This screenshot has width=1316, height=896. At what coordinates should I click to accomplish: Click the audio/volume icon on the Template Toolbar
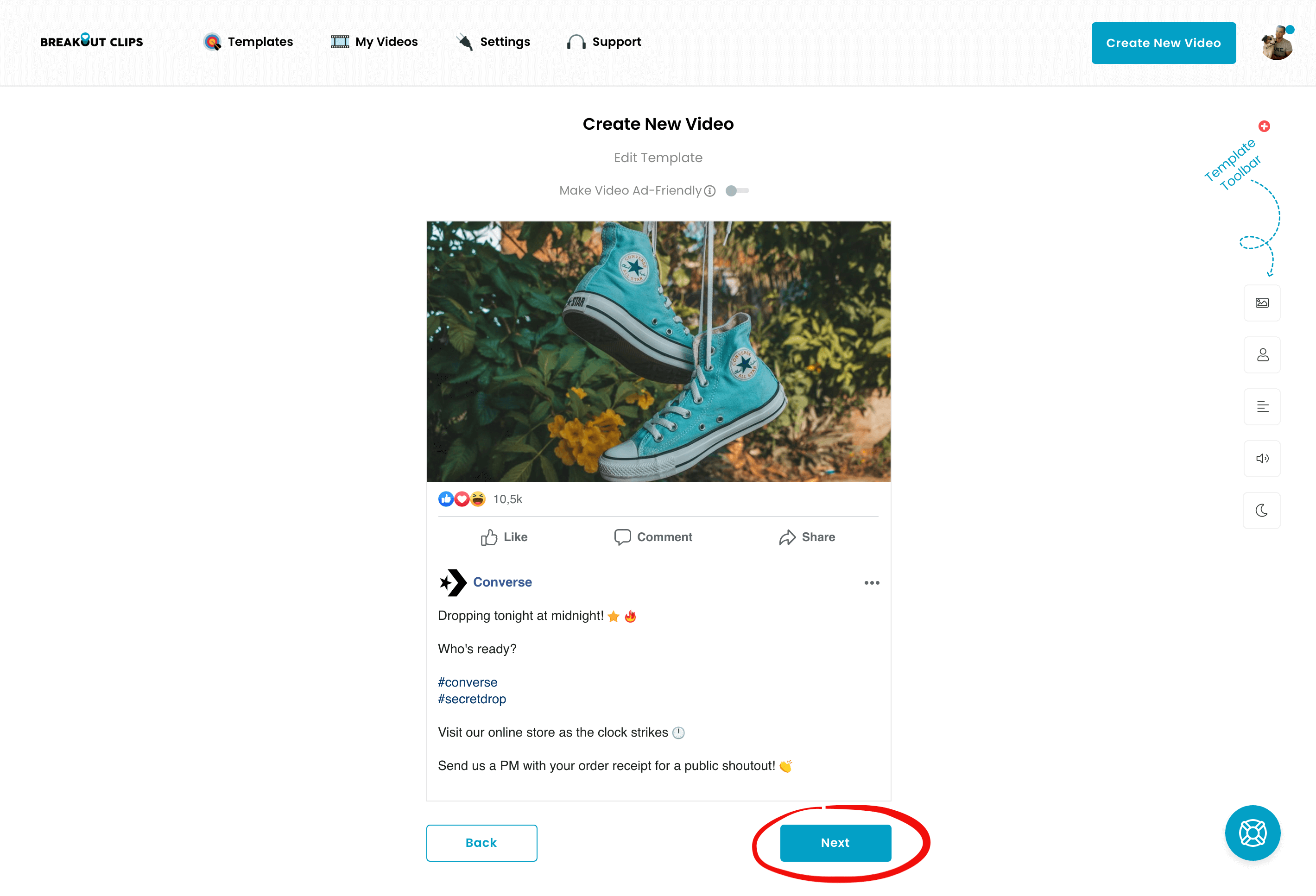click(x=1262, y=459)
